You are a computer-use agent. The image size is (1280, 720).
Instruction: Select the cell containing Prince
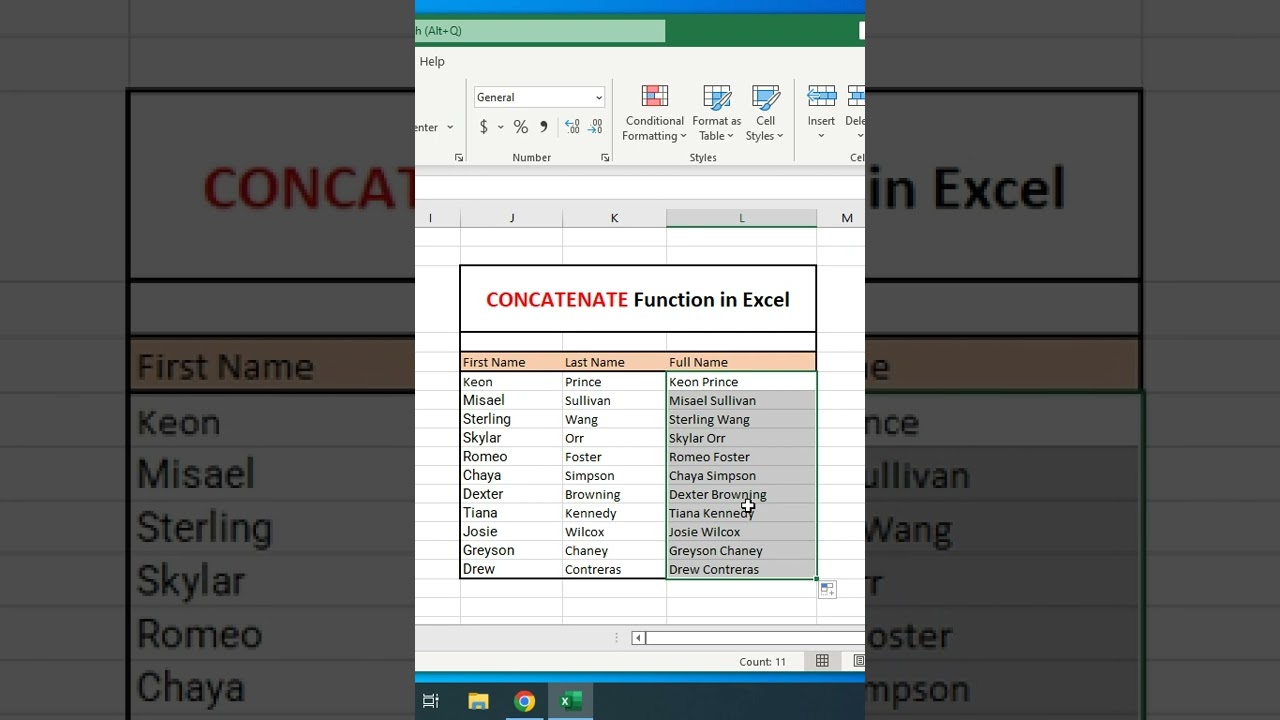pyautogui.click(x=614, y=382)
